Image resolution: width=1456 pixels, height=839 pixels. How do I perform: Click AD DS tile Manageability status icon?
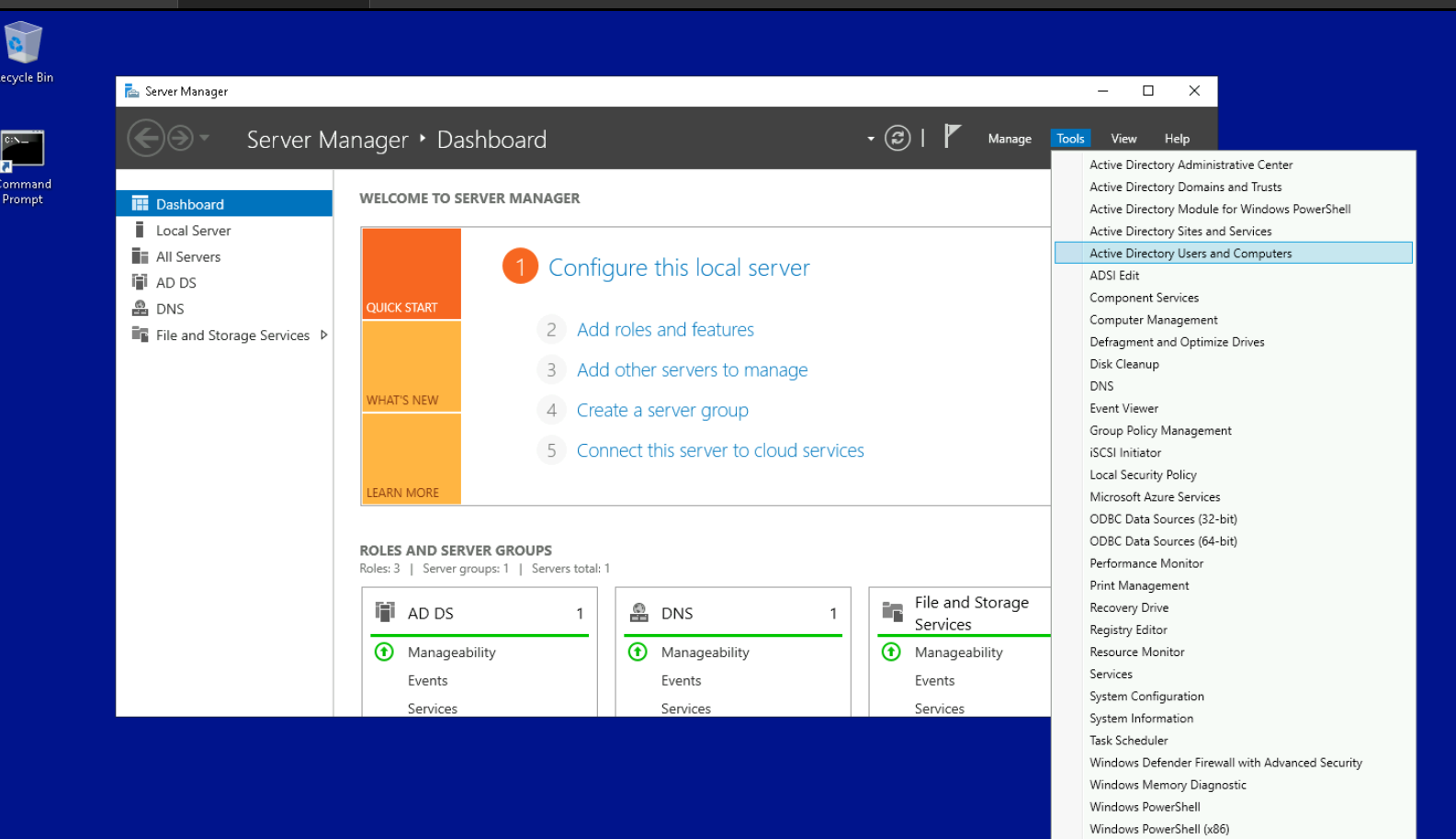tap(384, 652)
